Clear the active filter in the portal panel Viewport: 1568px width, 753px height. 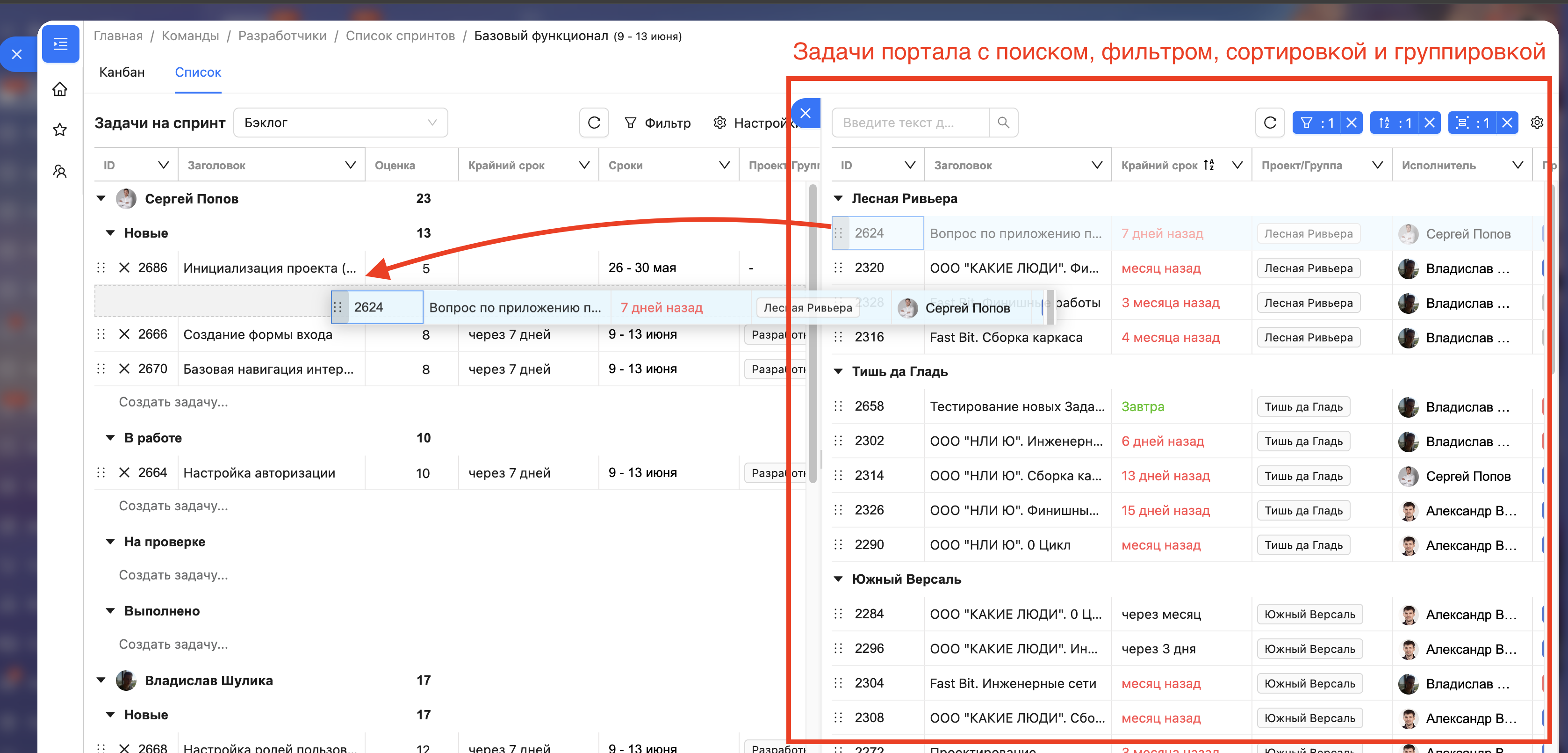click(x=1351, y=123)
